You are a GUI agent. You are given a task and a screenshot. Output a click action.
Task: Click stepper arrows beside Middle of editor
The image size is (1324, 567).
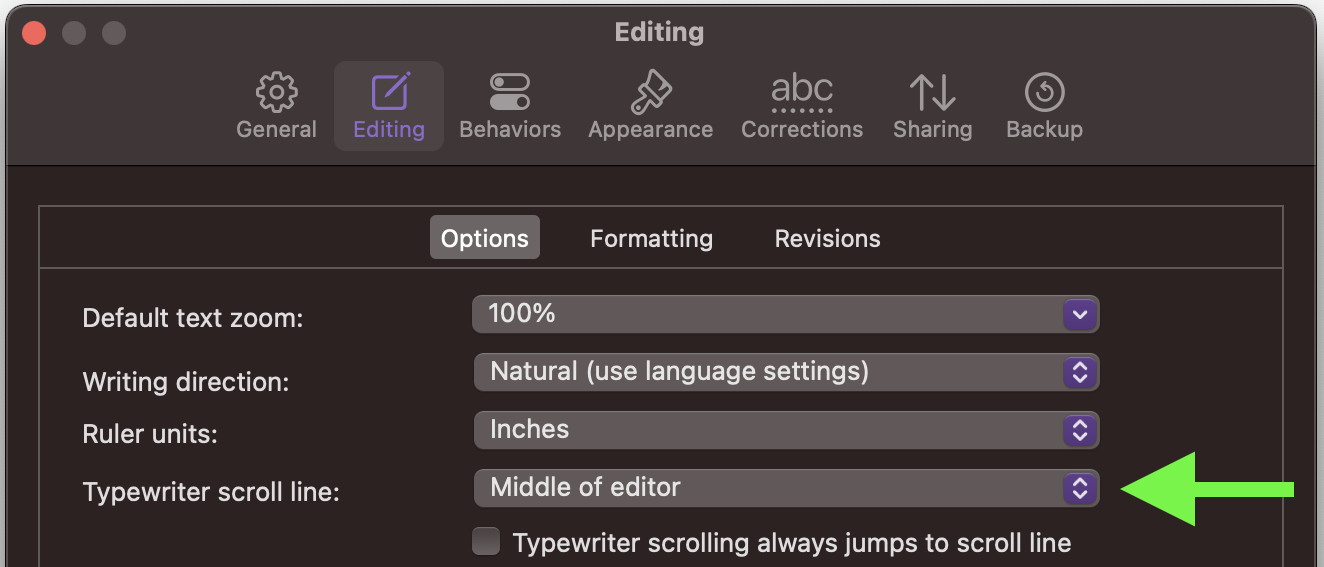click(1079, 489)
